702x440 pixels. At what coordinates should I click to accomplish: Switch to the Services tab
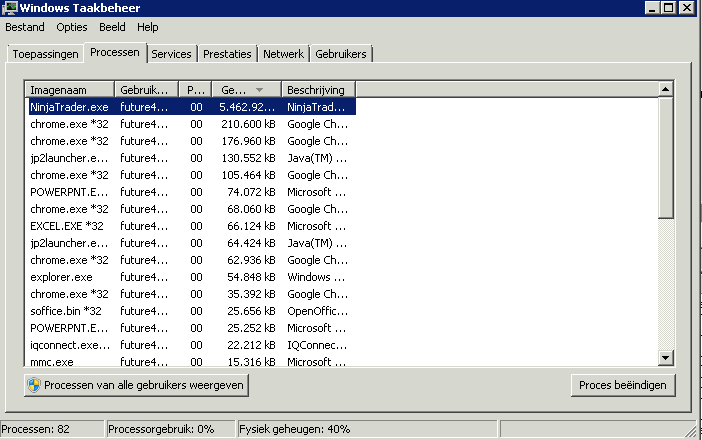(x=171, y=54)
